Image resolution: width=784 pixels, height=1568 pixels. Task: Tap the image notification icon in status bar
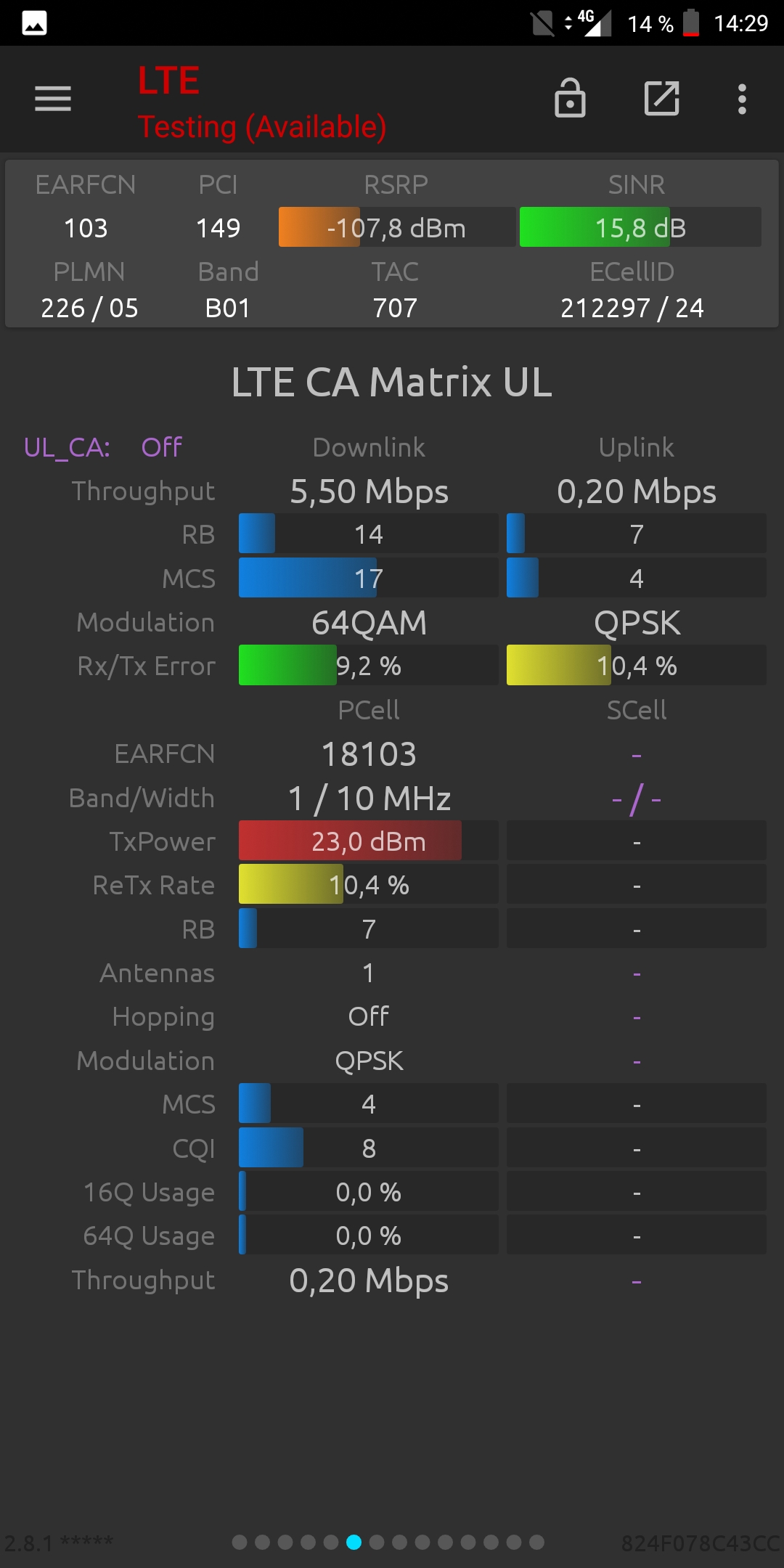click(34, 23)
